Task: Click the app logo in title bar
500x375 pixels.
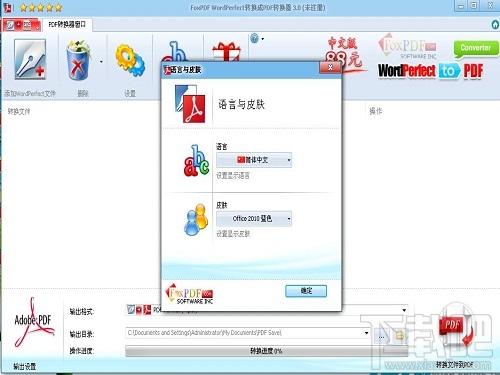Action: click(7, 7)
